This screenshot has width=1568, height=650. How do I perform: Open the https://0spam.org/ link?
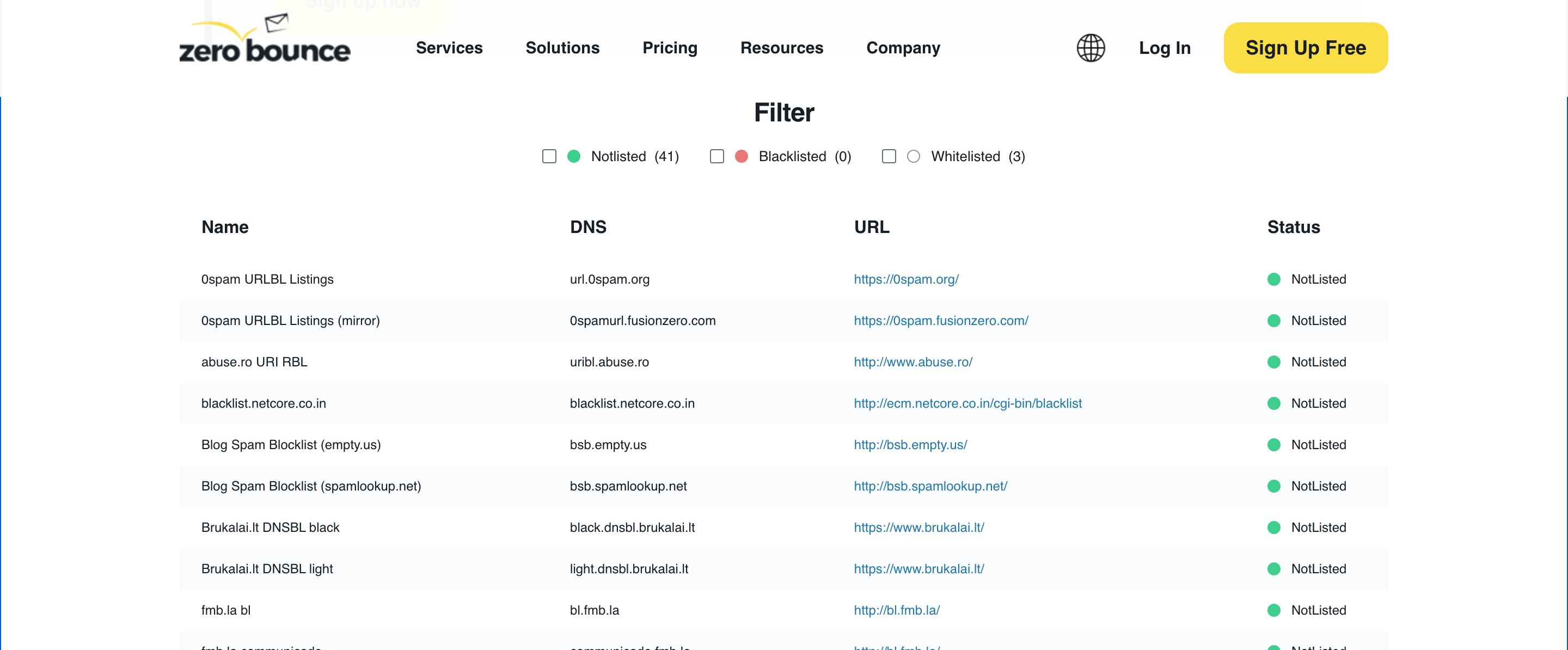(906, 279)
